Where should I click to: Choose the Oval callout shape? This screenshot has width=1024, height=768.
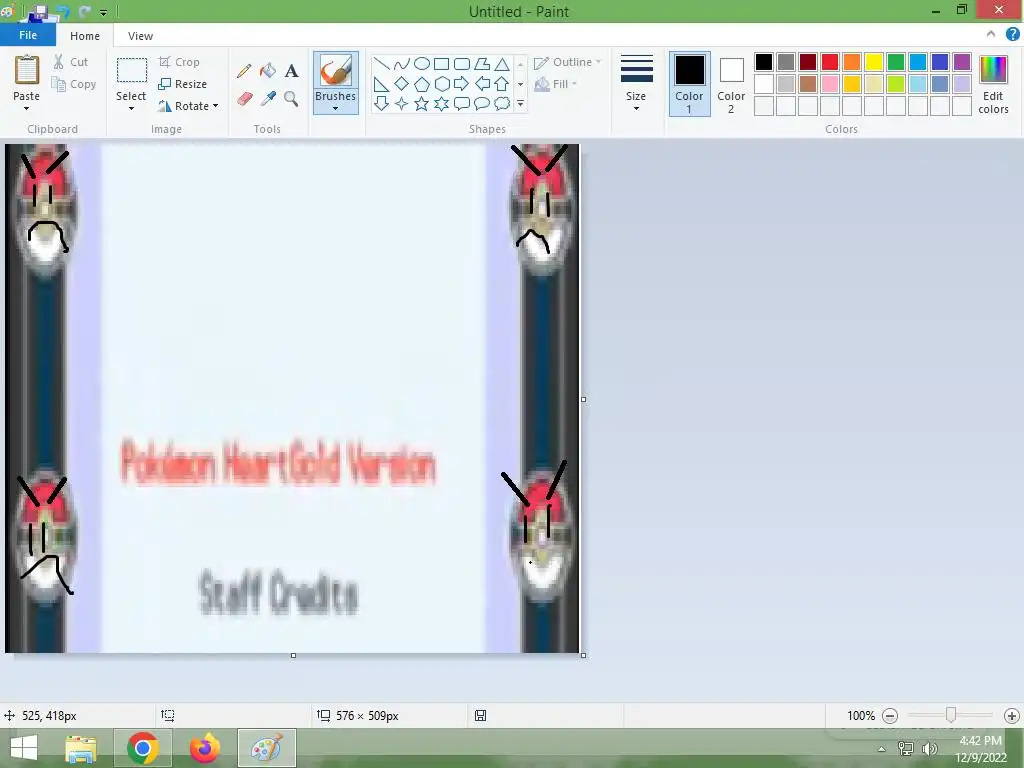pos(482,103)
